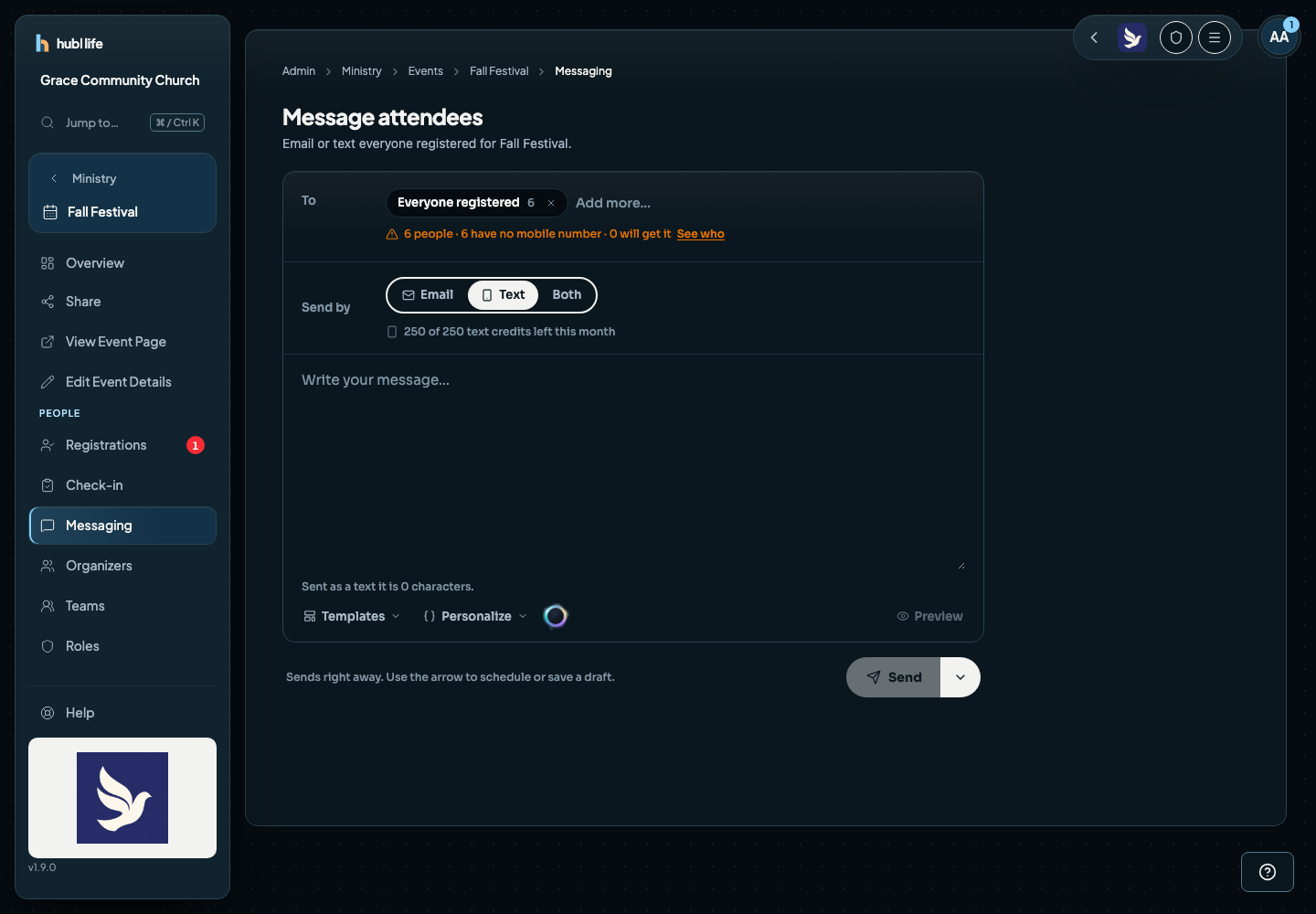Click the See who link
Image resolution: width=1316 pixels, height=914 pixels.
pyautogui.click(x=701, y=234)
